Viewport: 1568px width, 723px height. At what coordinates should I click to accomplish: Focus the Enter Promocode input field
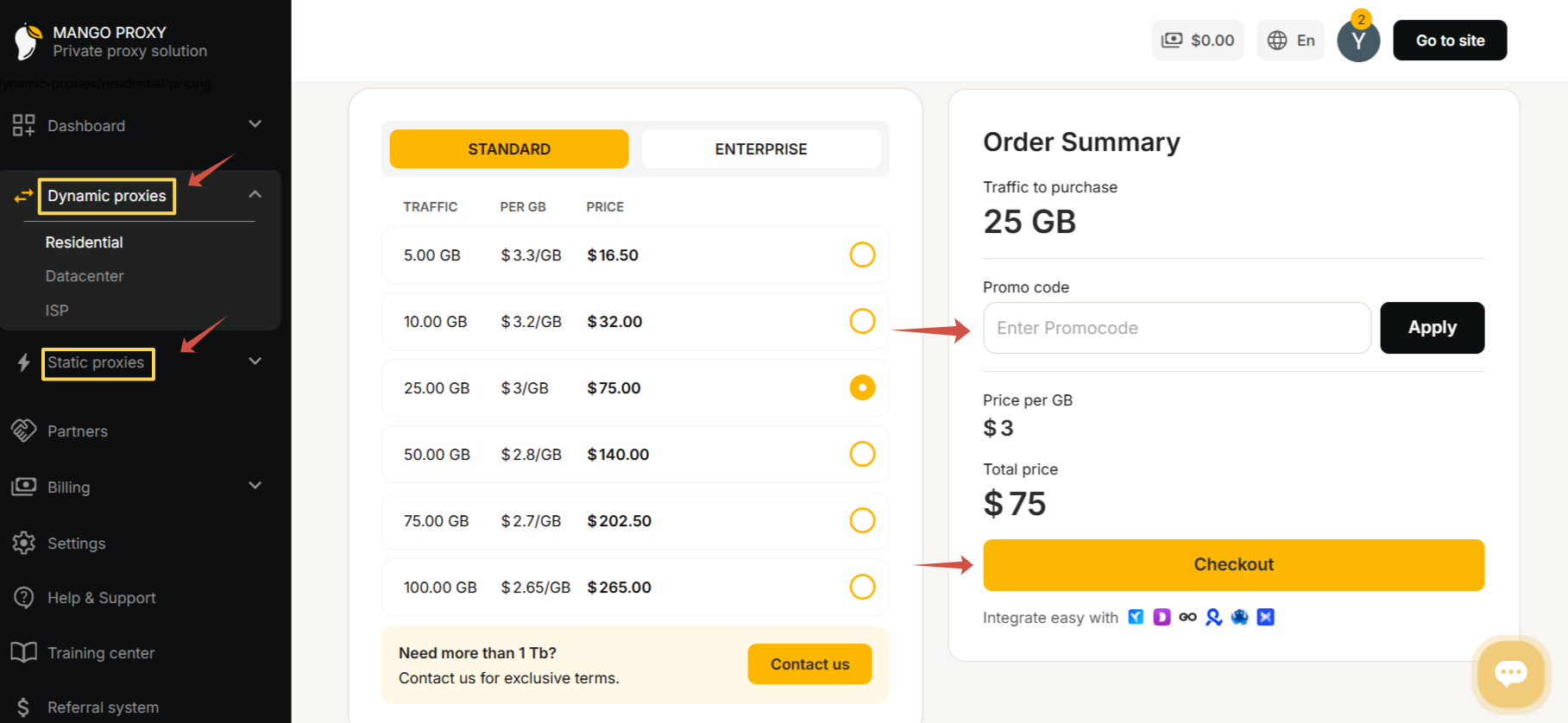(x=1176, y=328)
